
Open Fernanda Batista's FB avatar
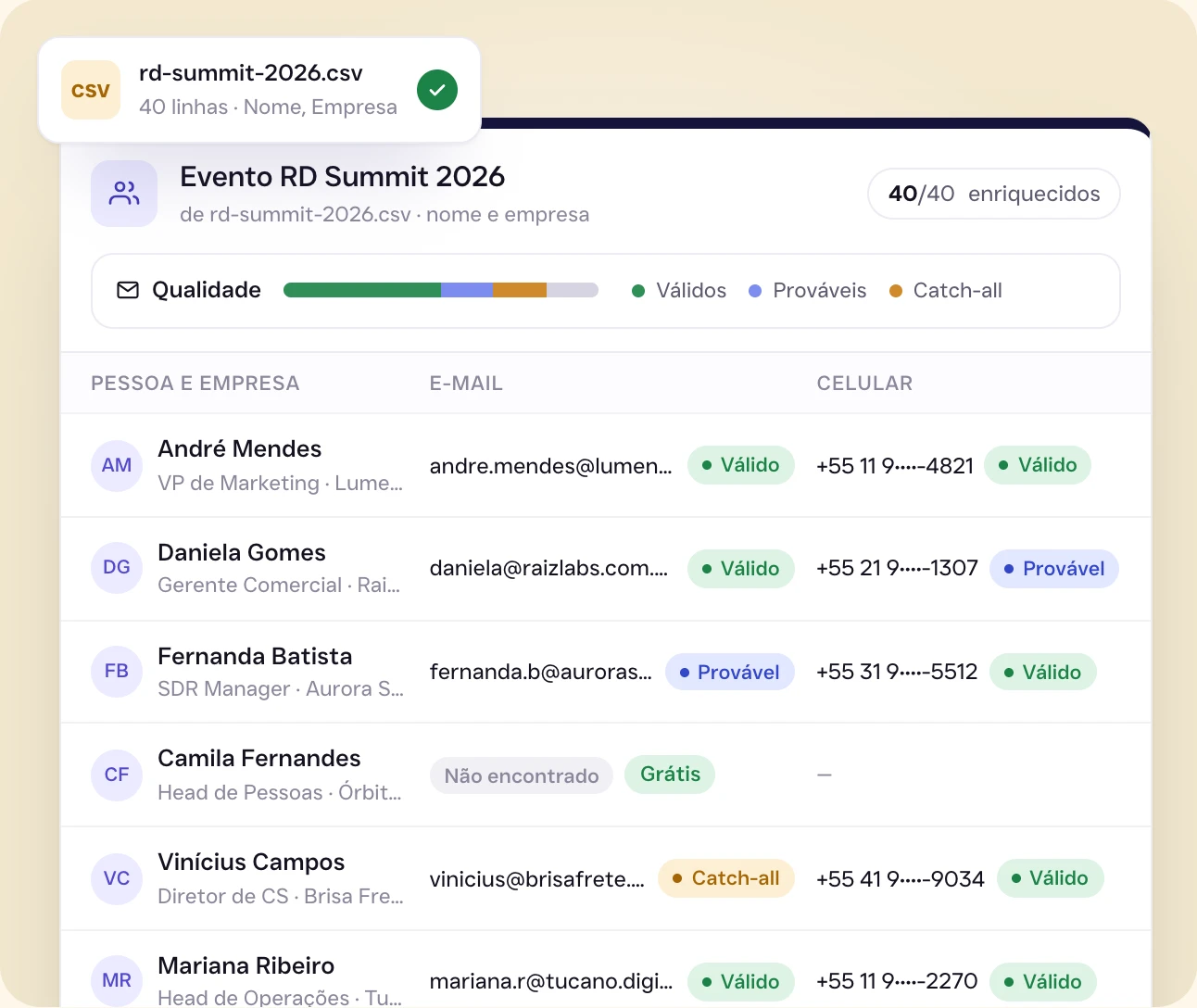[x=117, y=671]
